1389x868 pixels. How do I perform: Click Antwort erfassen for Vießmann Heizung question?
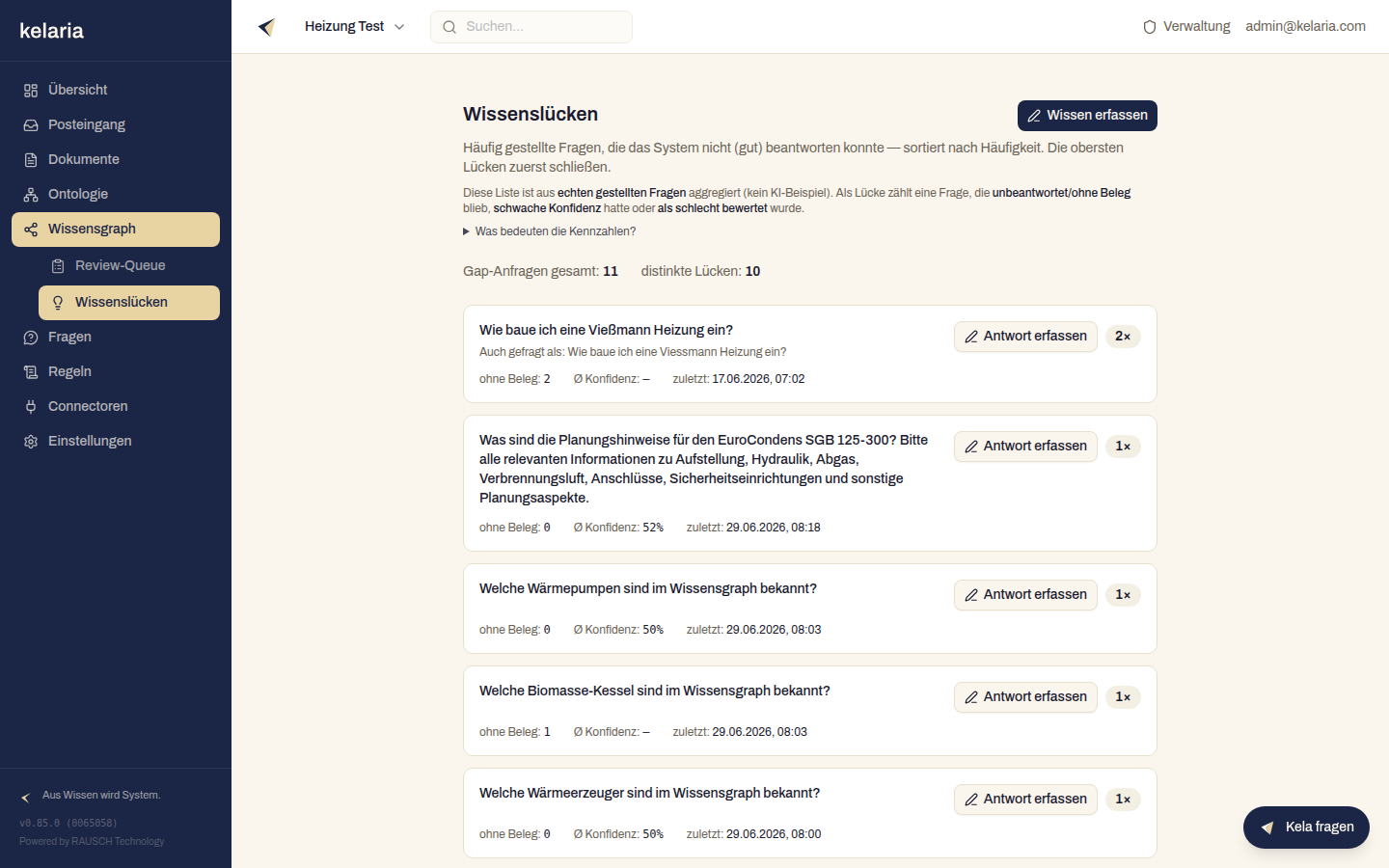tap(1025, 337)
